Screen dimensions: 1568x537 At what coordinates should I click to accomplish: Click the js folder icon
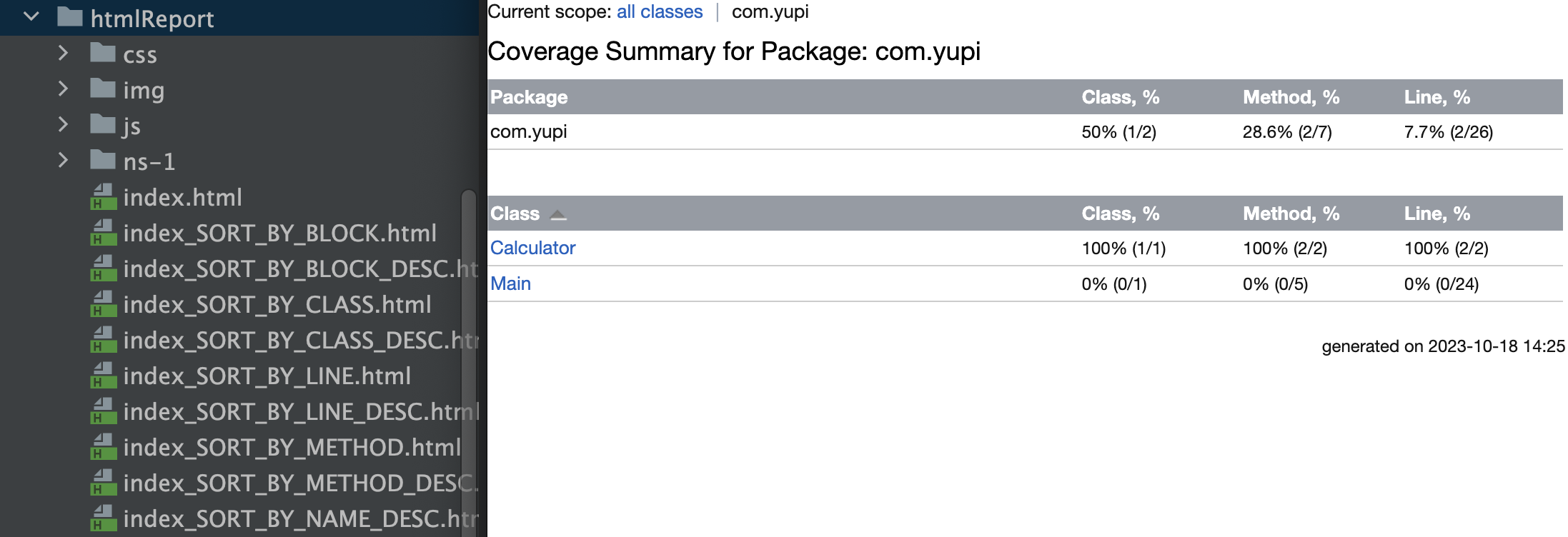coord(103,124)
